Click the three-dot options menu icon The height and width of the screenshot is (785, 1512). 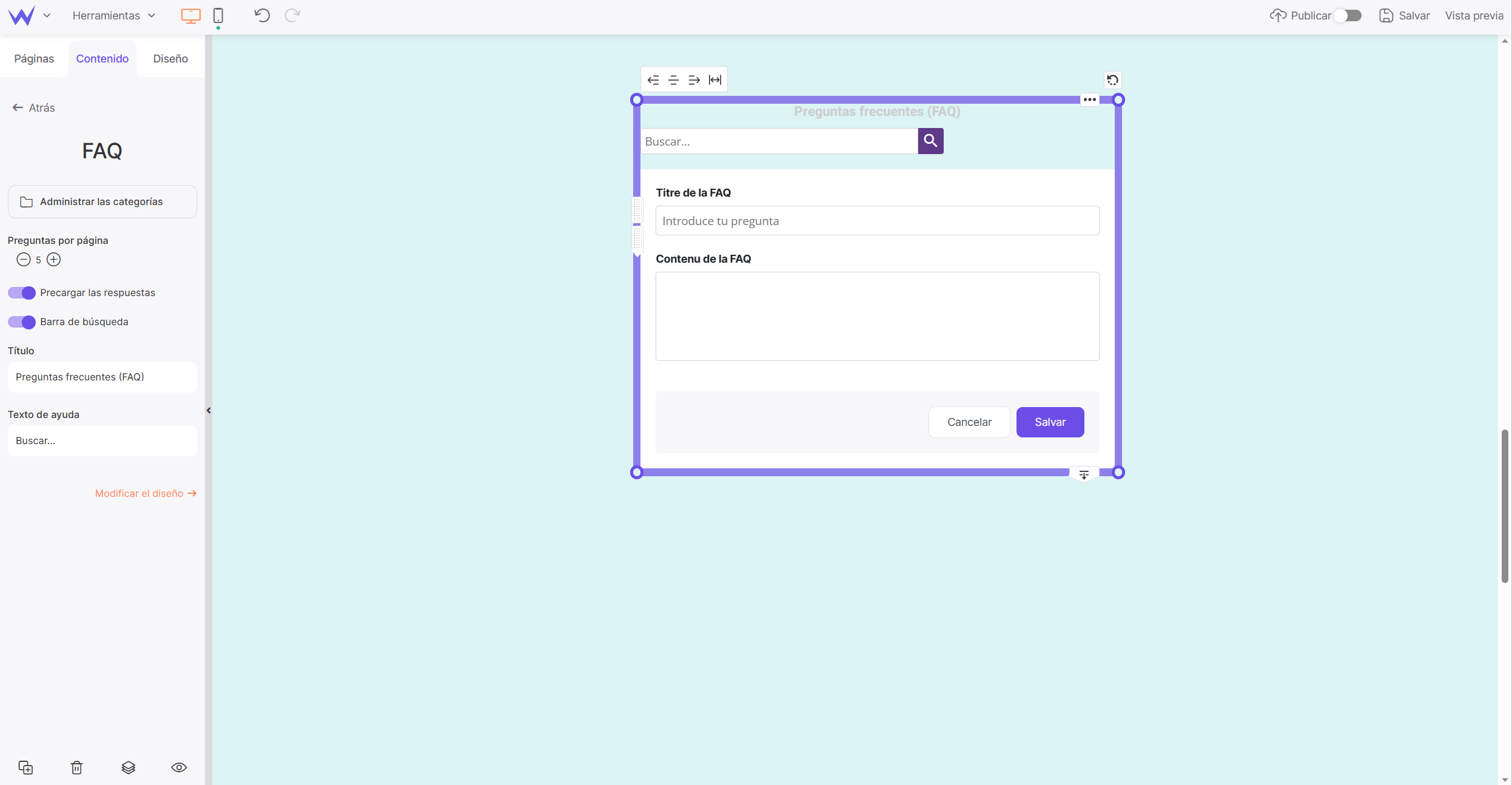pos(1090,99)
